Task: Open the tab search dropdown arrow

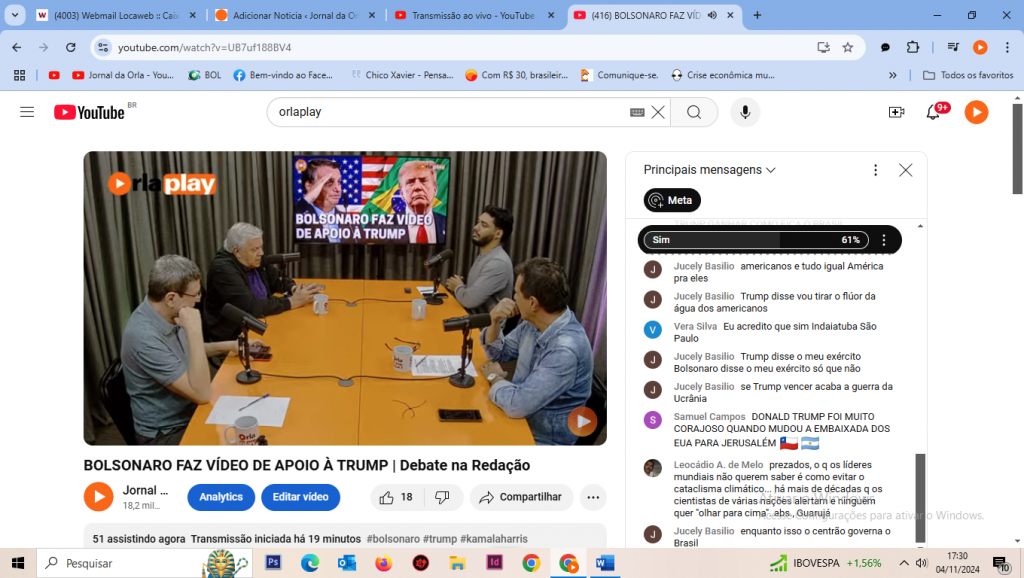Action: coord(14,15)
